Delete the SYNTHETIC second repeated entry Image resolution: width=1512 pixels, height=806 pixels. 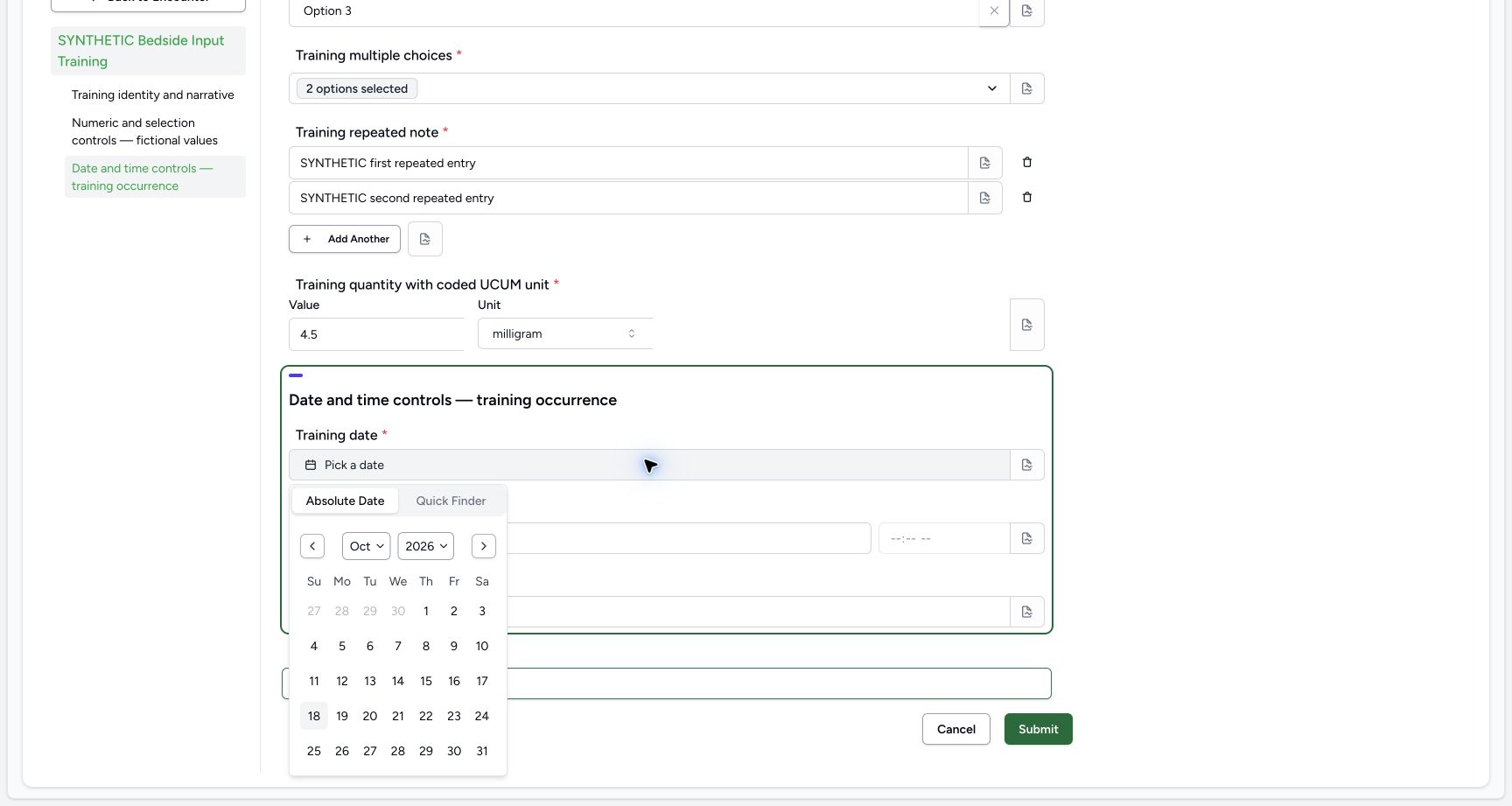coord(1027,197)
